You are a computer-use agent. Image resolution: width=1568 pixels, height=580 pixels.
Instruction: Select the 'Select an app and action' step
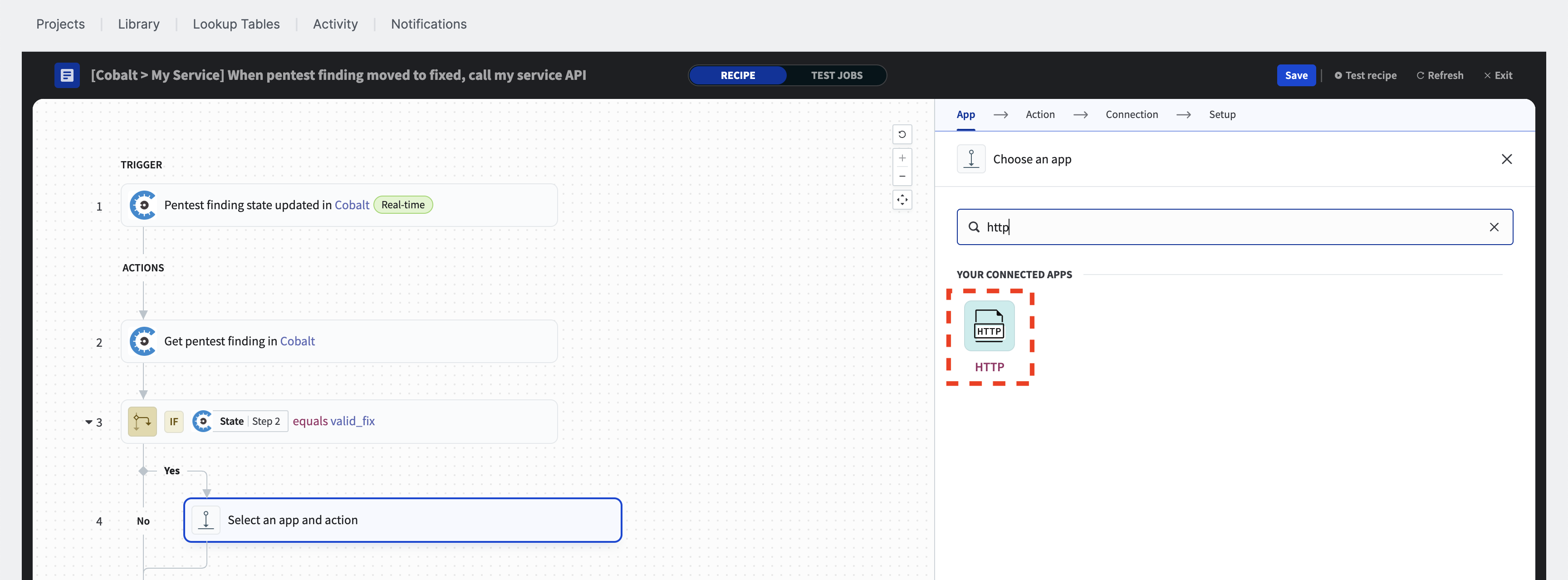[402, 520]
